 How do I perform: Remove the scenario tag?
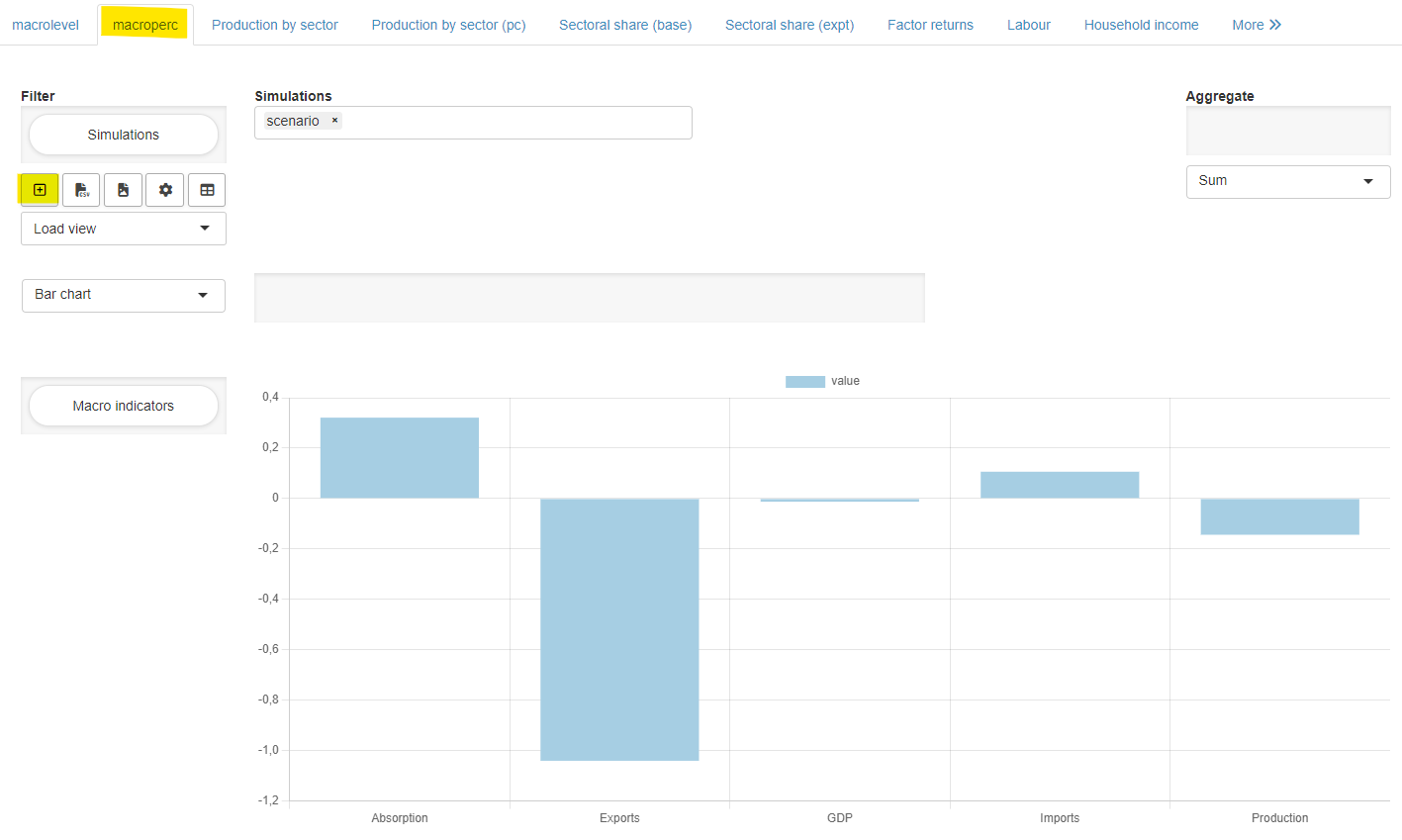tap(333, 120)
